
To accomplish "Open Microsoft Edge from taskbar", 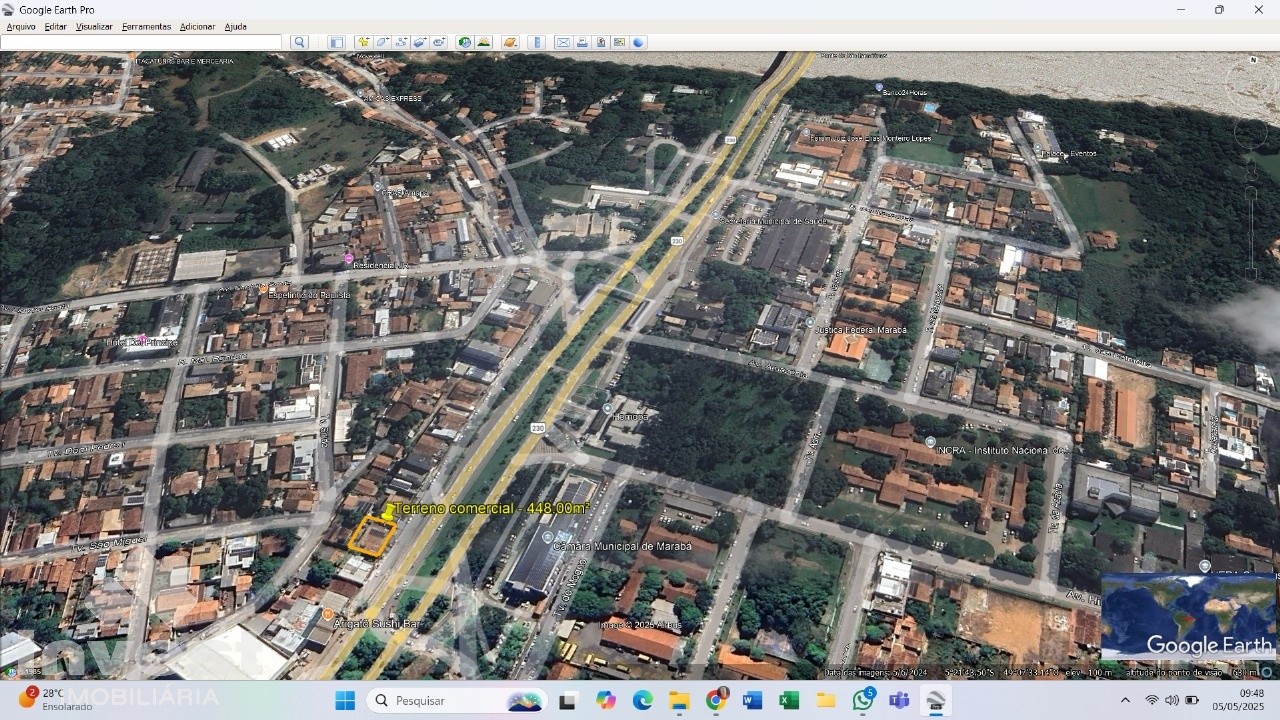I will 642,700.
